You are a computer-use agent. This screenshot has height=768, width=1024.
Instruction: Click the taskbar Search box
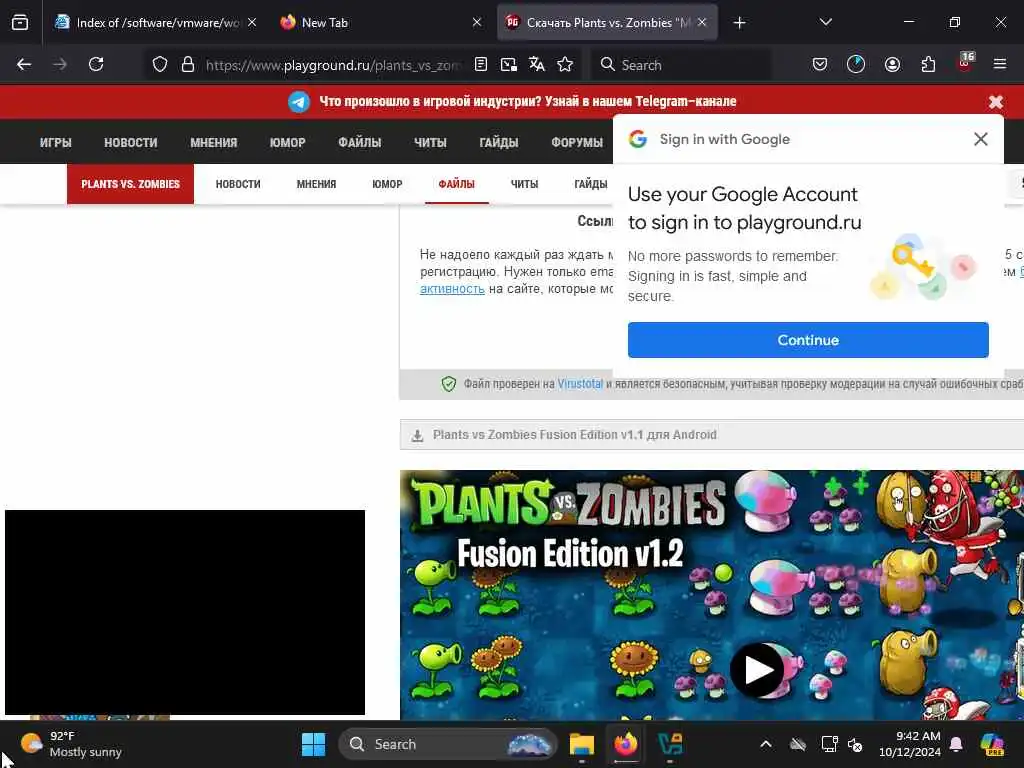coord(448,744)
